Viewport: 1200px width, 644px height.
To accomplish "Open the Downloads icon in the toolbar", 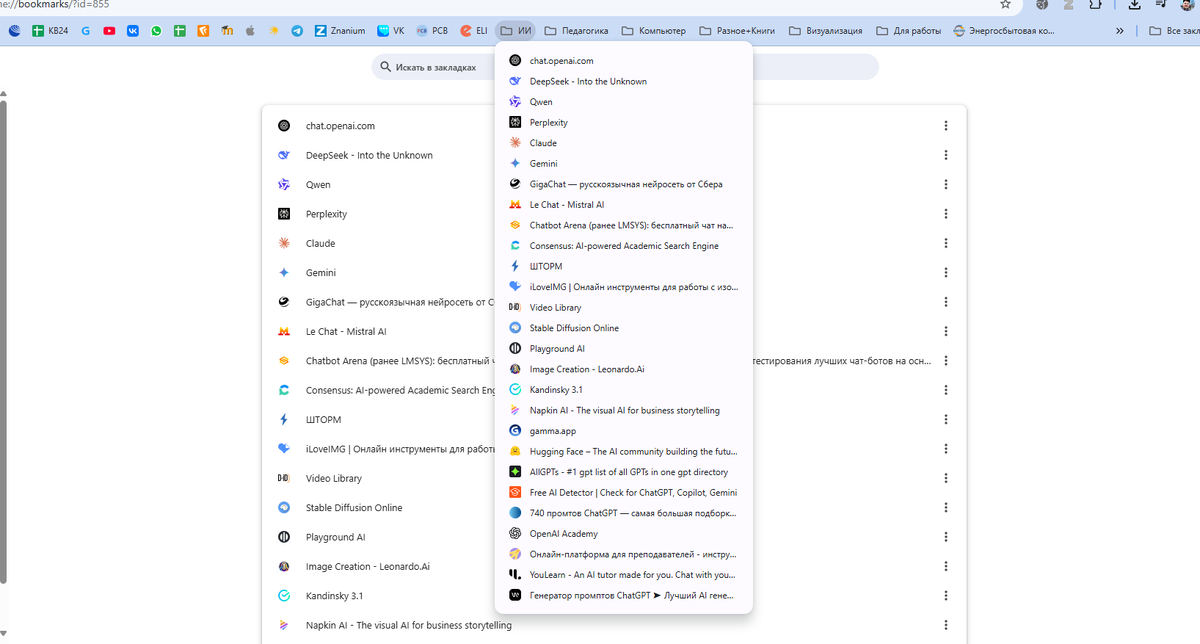I will click(1134, 5).
